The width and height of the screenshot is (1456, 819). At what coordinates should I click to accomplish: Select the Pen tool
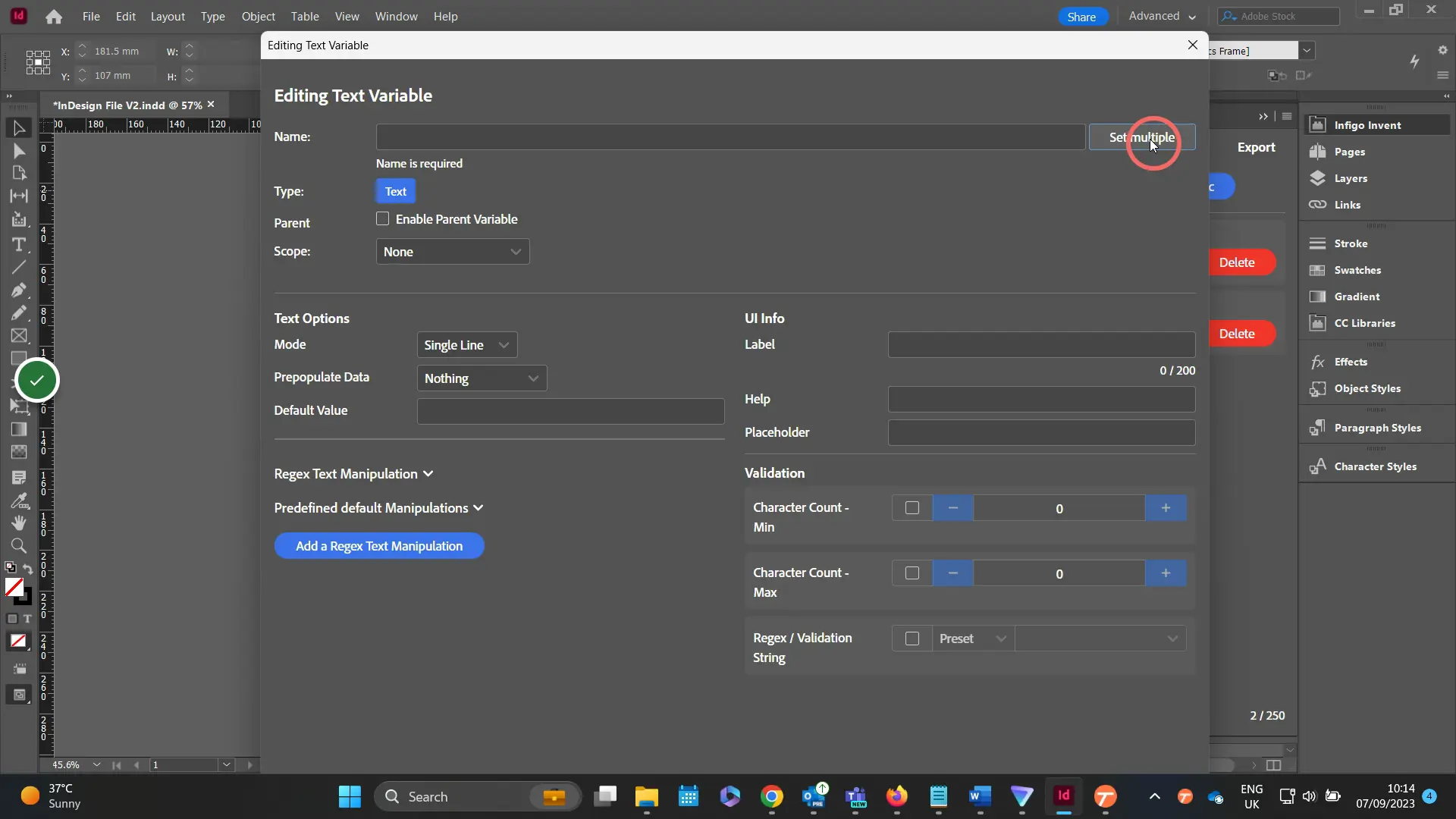19,290
